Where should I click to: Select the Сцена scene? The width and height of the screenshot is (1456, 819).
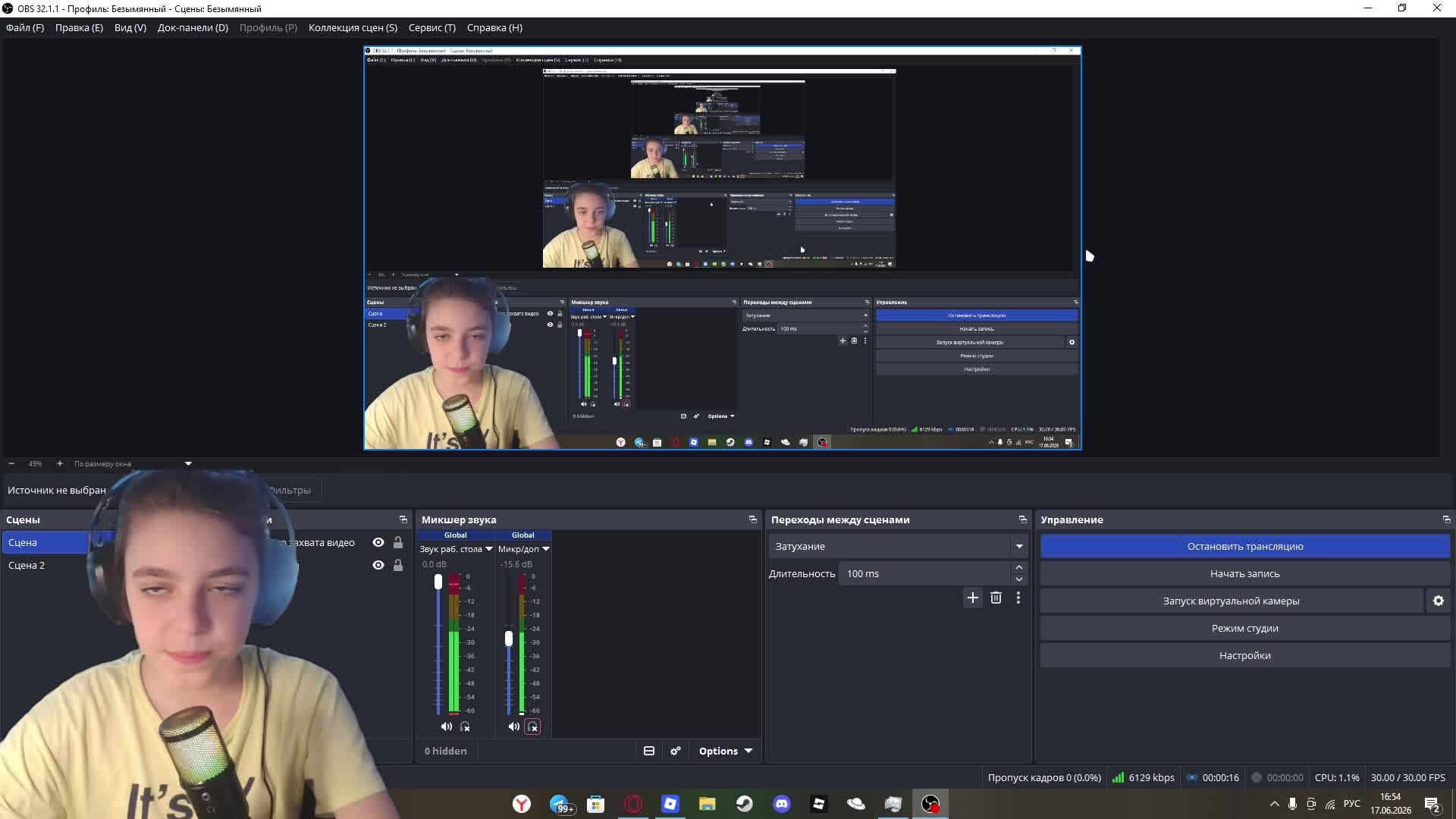point(45,542)
